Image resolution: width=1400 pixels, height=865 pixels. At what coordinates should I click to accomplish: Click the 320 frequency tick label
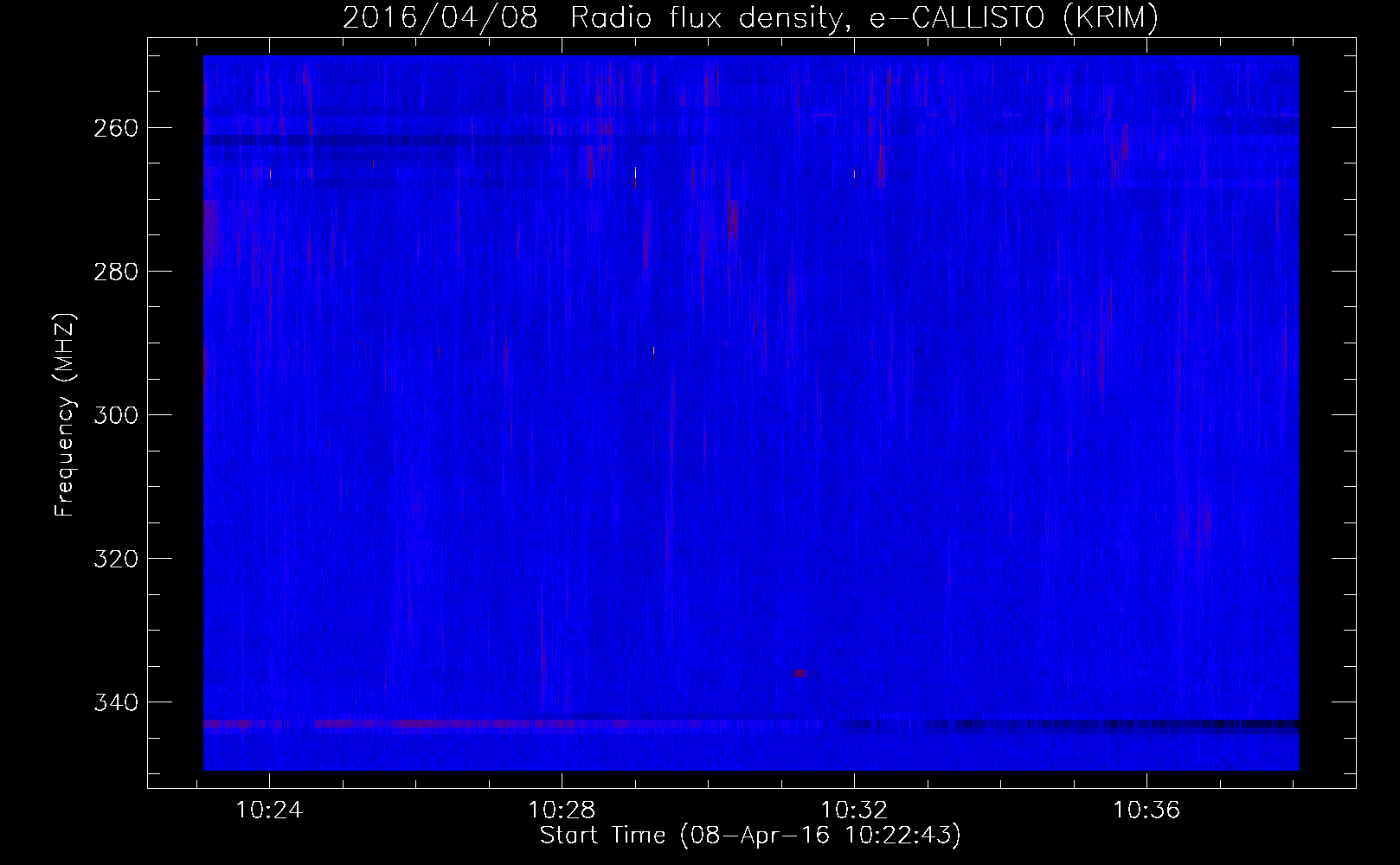116,559
